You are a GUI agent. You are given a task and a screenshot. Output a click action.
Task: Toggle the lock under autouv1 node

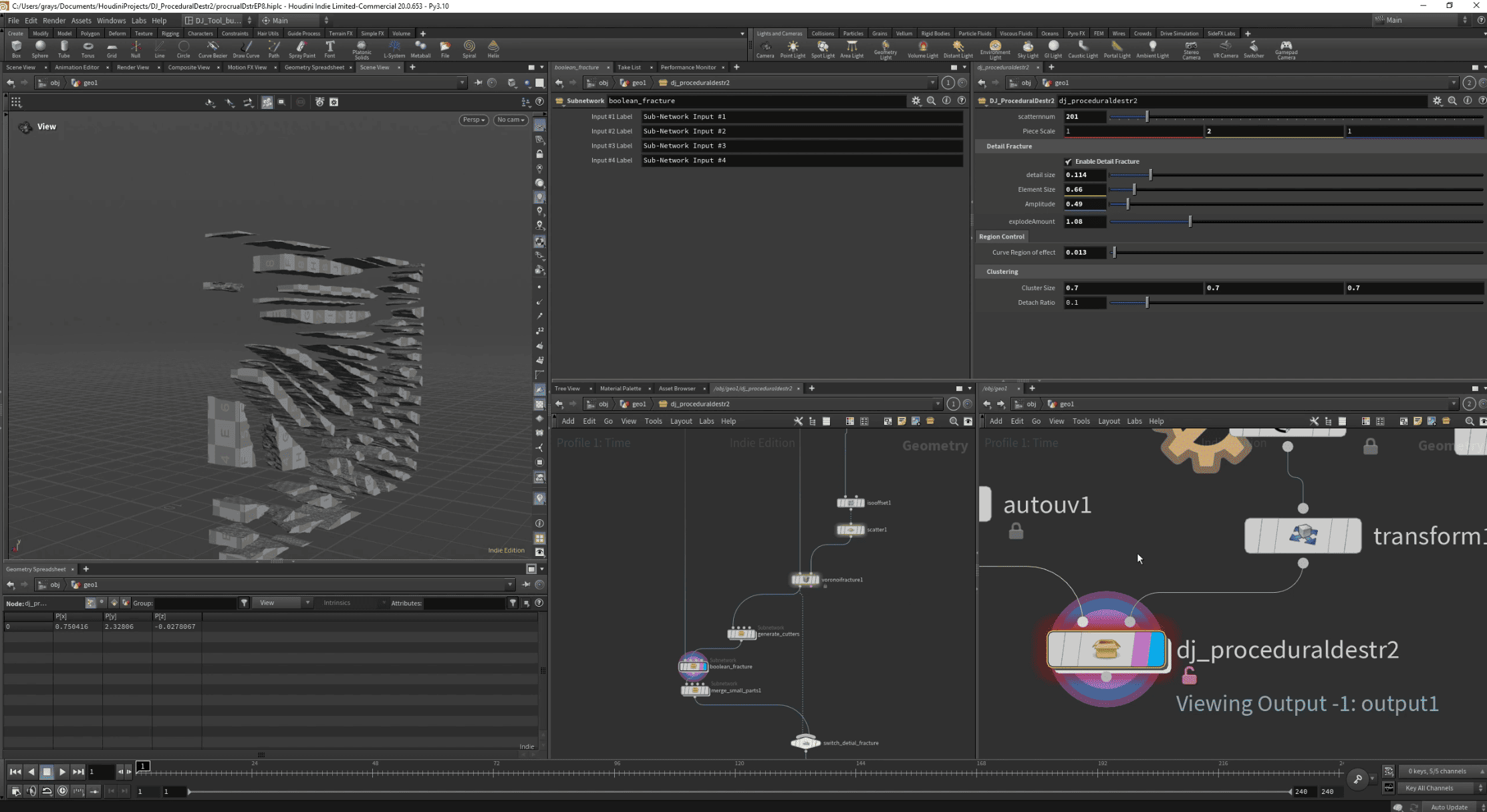coord(1016,531)
